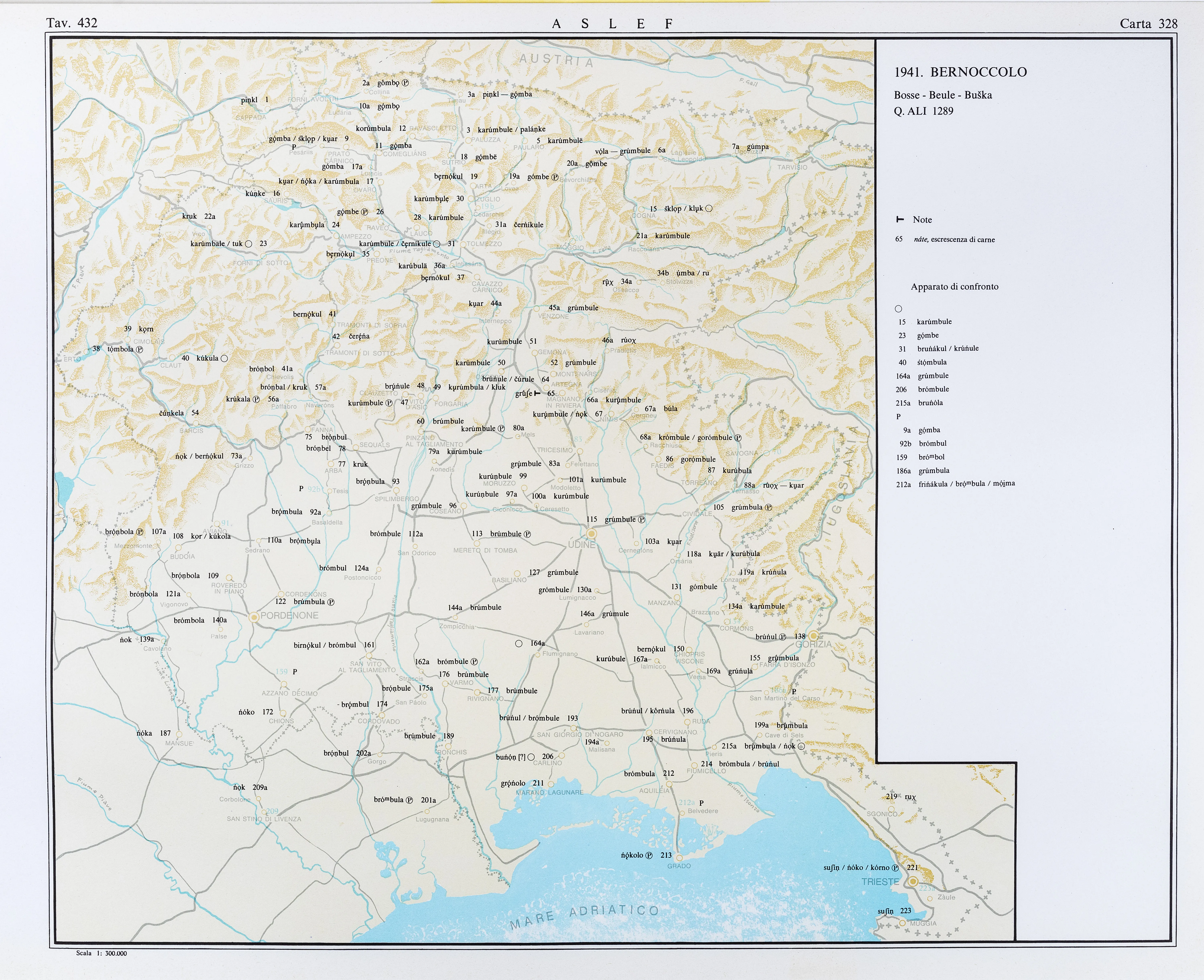Click the empty circle symbol under Apparato di confronto

(898, 309)
